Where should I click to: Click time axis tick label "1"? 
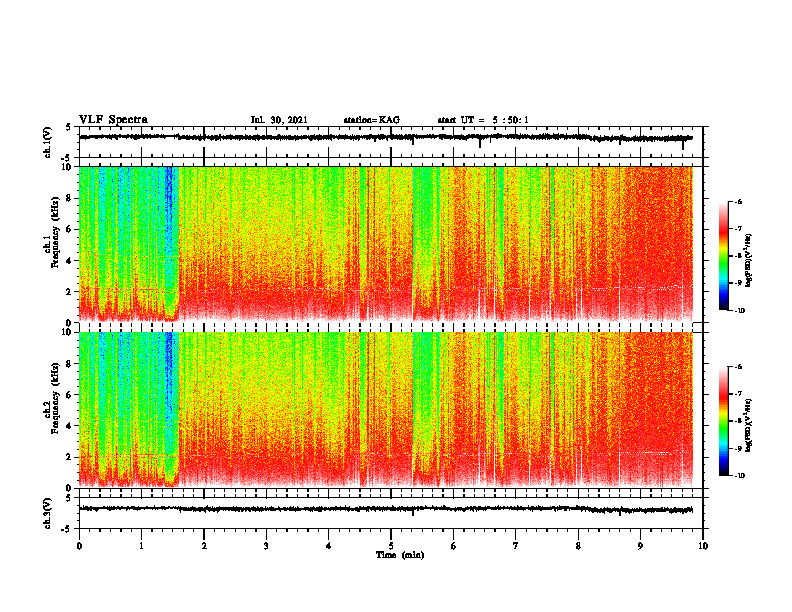point(141,546)
